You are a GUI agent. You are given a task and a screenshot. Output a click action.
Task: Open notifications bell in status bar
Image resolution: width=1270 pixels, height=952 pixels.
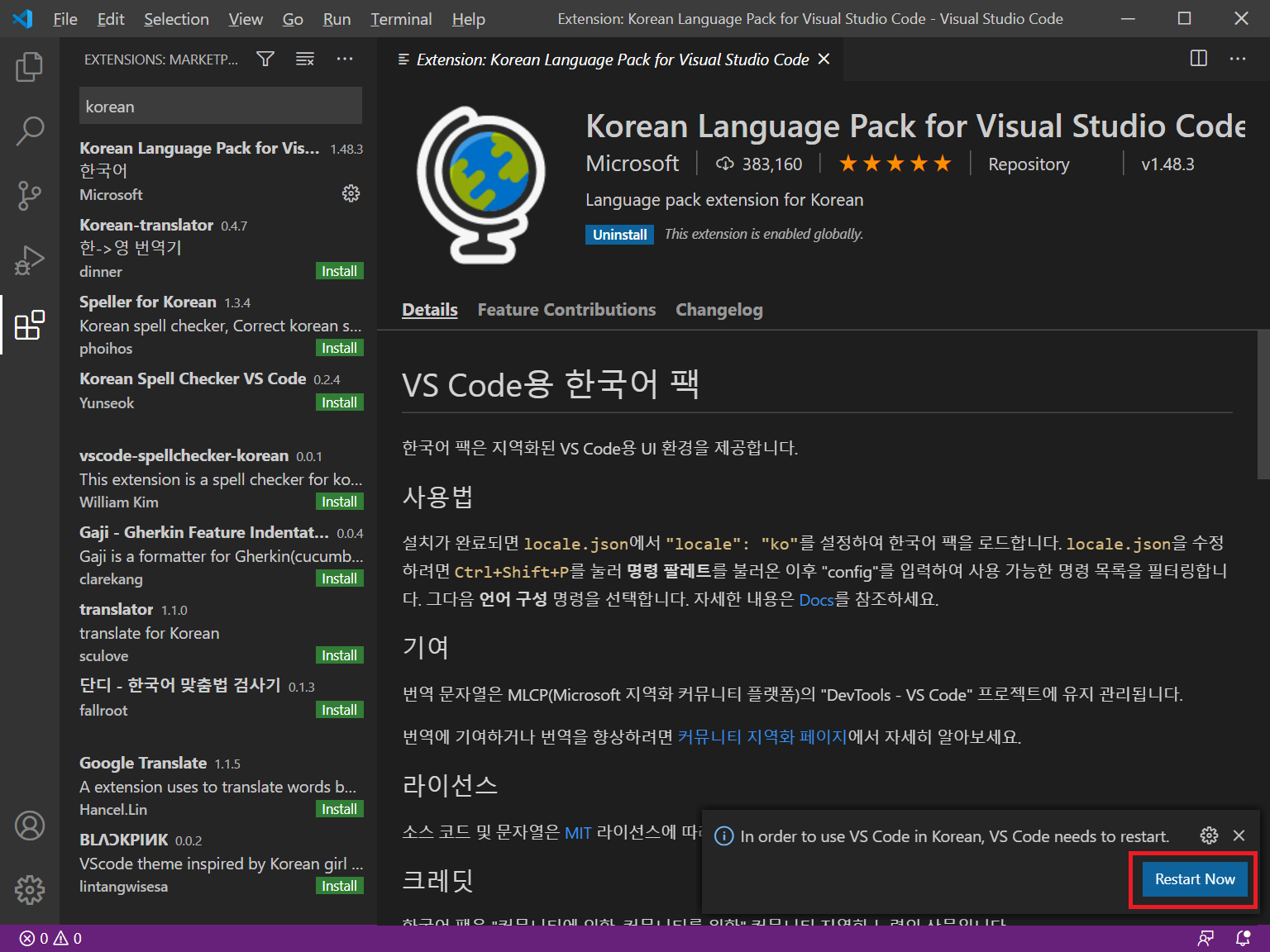[1243, 939]
